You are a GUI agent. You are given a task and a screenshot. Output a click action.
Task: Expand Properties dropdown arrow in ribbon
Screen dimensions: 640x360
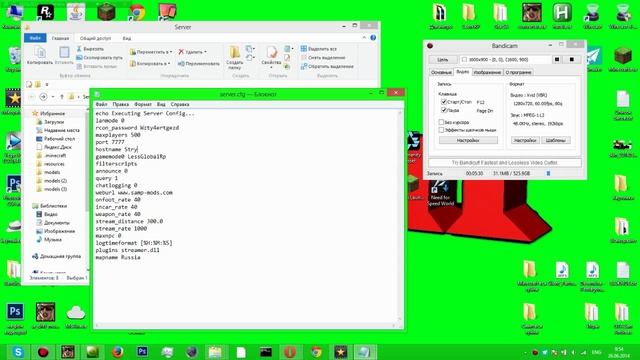pyautogui.click(x=271, y=67)
